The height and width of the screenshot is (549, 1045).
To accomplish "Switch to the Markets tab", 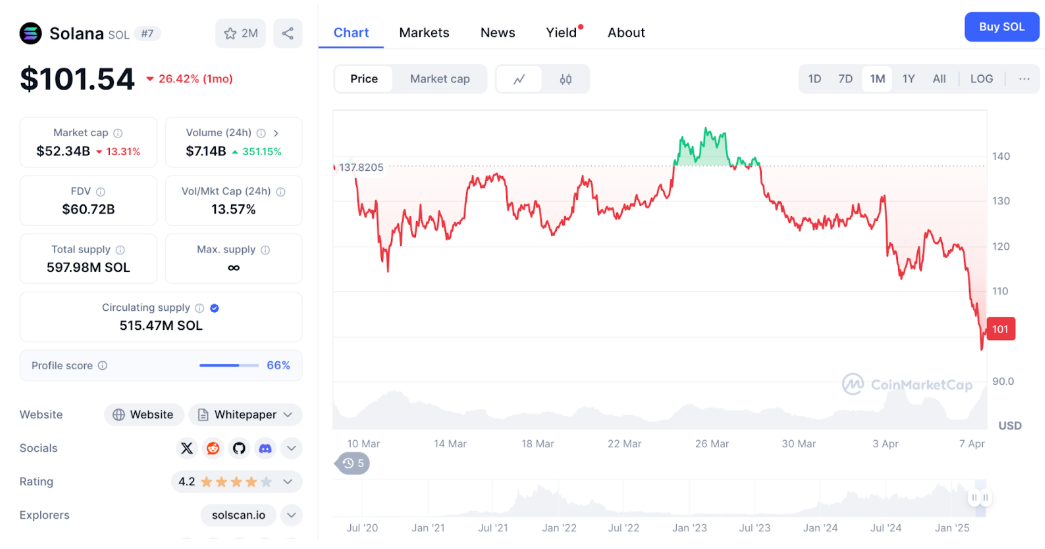I will tap(424, 32).
